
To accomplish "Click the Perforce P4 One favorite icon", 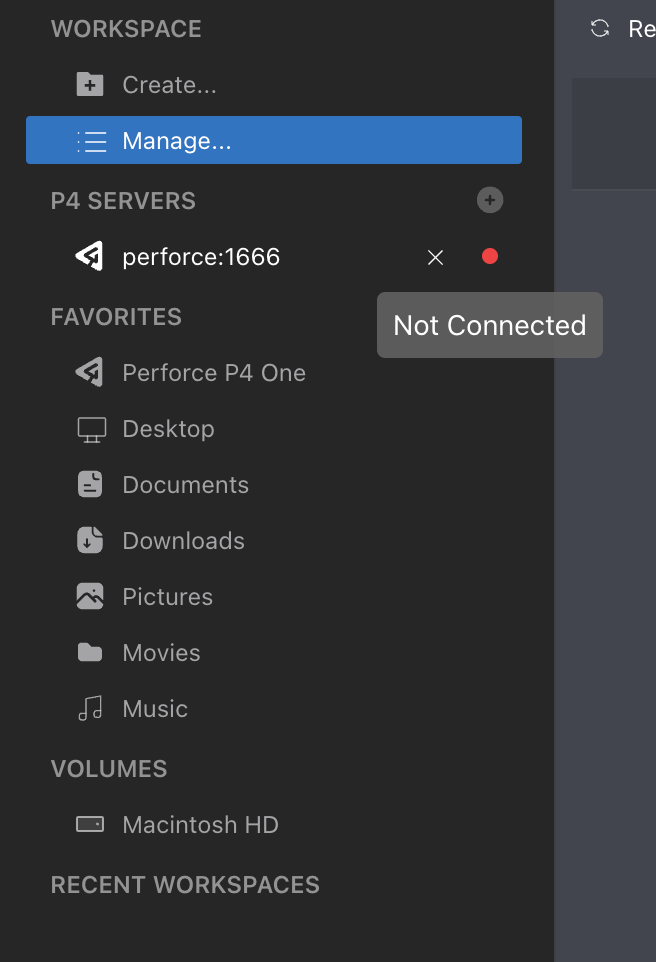I will coord(90,372).
